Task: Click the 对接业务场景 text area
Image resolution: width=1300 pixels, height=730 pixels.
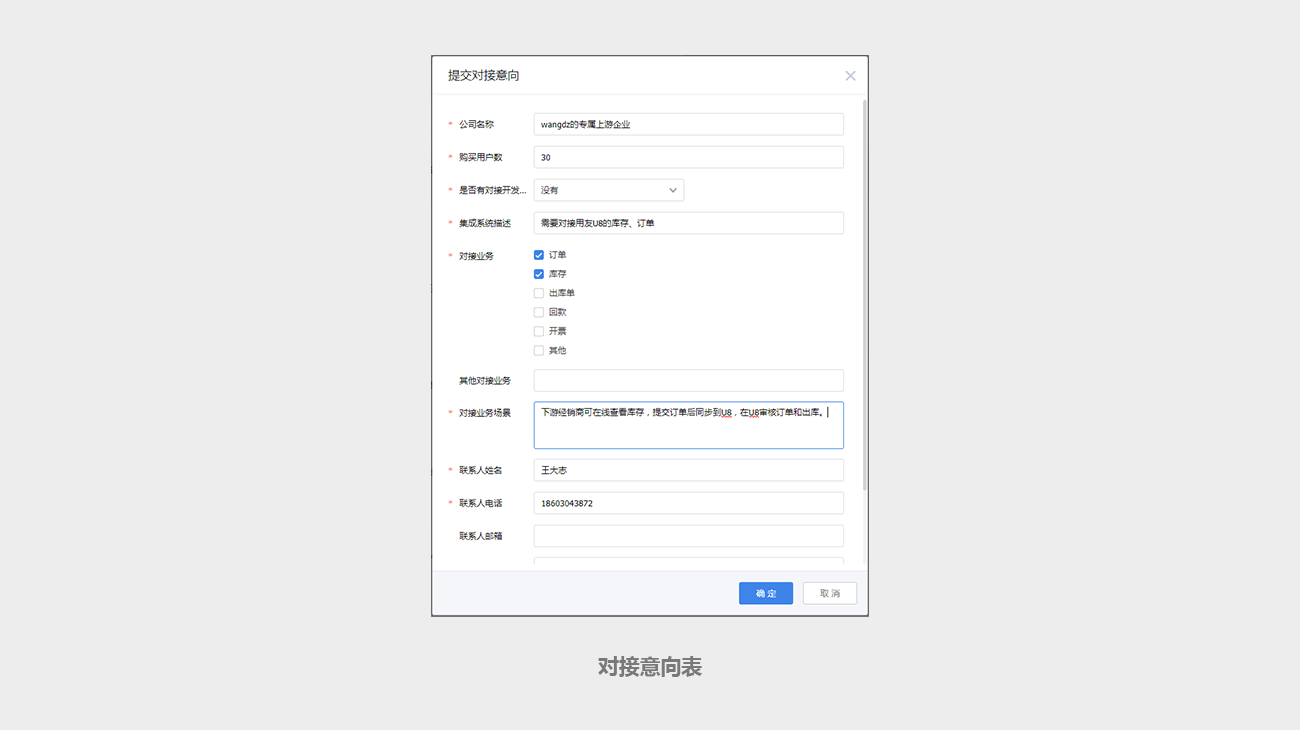Action: tap(688, 432)
